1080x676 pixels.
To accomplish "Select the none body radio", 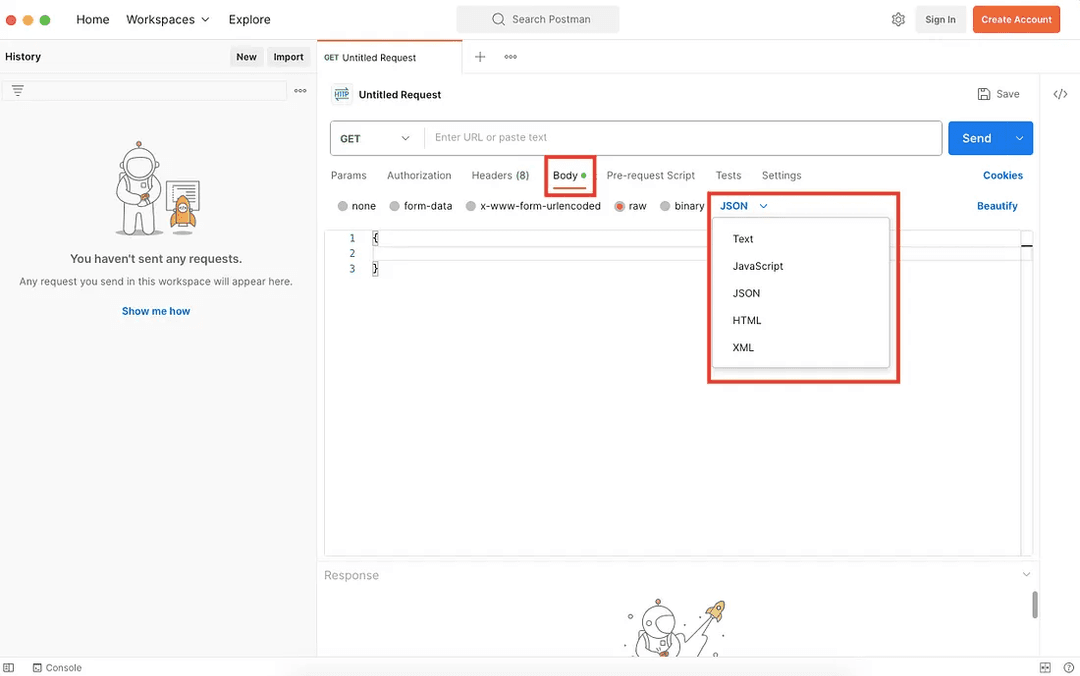I will point(342,206).
